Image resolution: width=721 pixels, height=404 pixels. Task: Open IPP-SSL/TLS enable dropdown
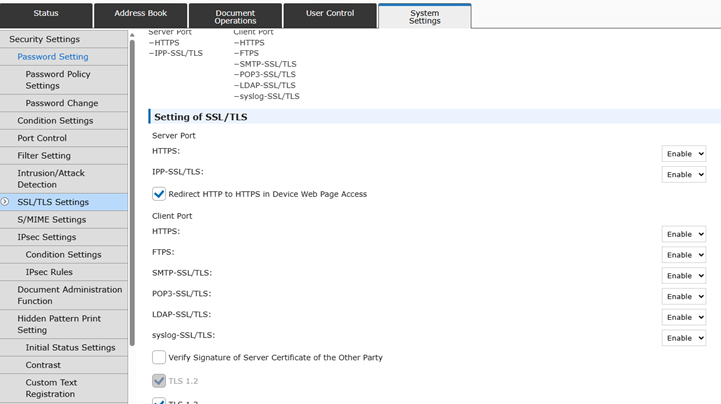[x=683, y=174]
